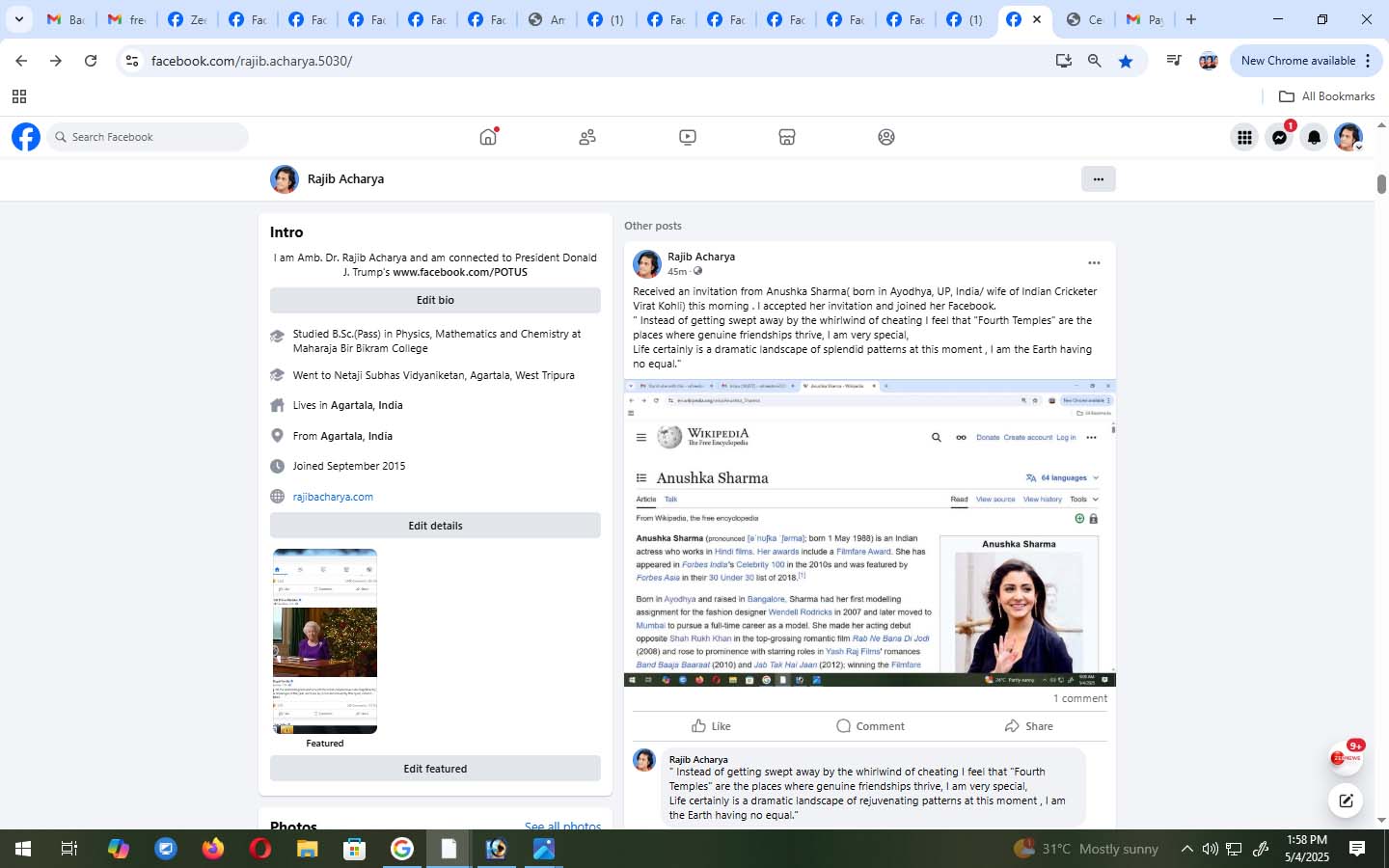
Task: Open the Friends icon in Facebook navigation
Action: [587, 137]
